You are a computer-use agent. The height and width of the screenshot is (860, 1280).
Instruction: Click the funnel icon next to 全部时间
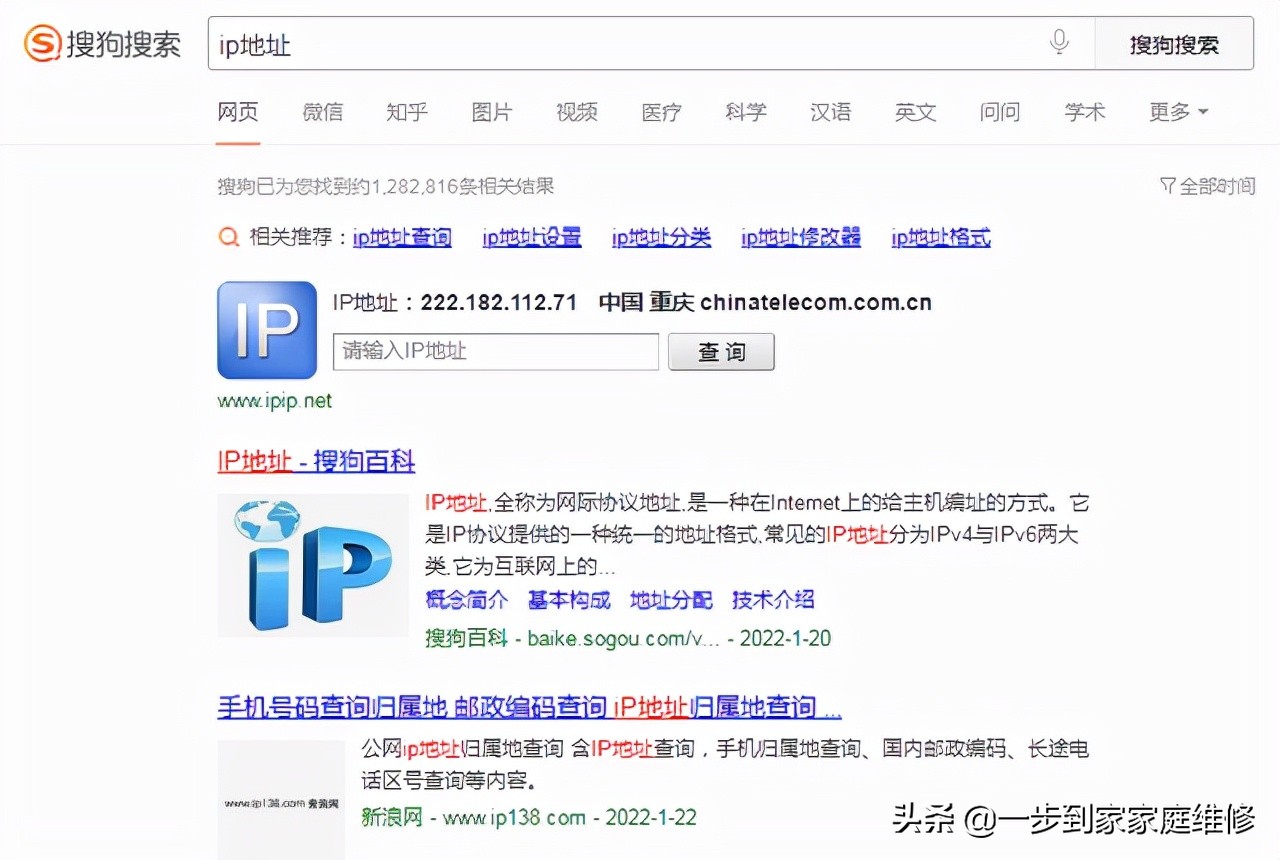(1167, 186)
